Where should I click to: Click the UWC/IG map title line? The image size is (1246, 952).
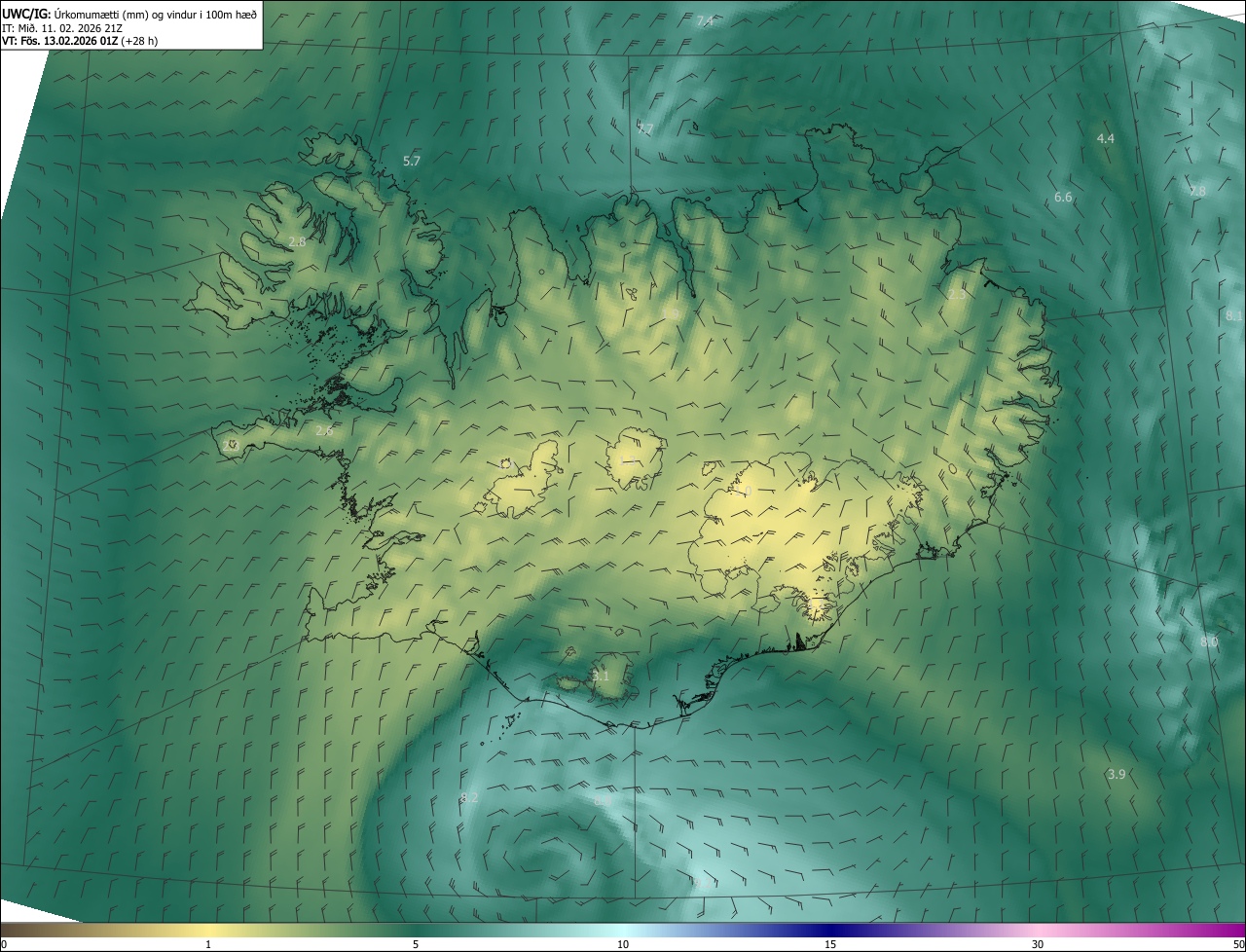click(129, 13)
